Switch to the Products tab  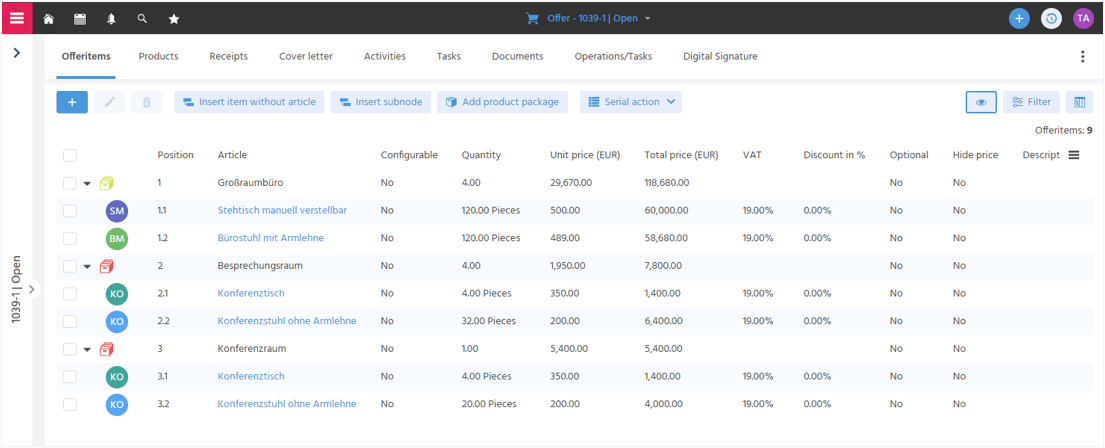159,56
